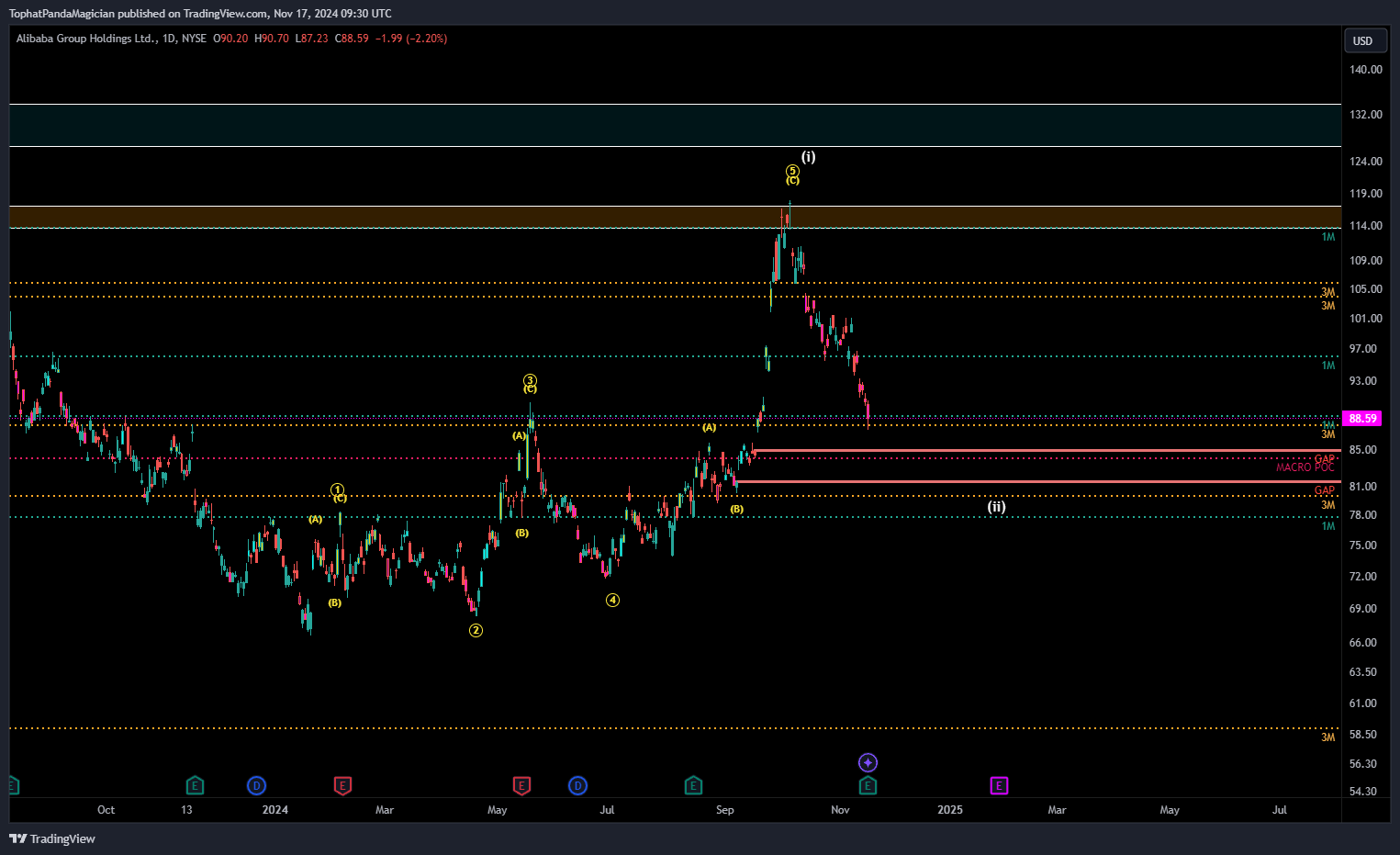Click the Sep time axis label
Screen dimensions: 1400x855
pos(724,809)
